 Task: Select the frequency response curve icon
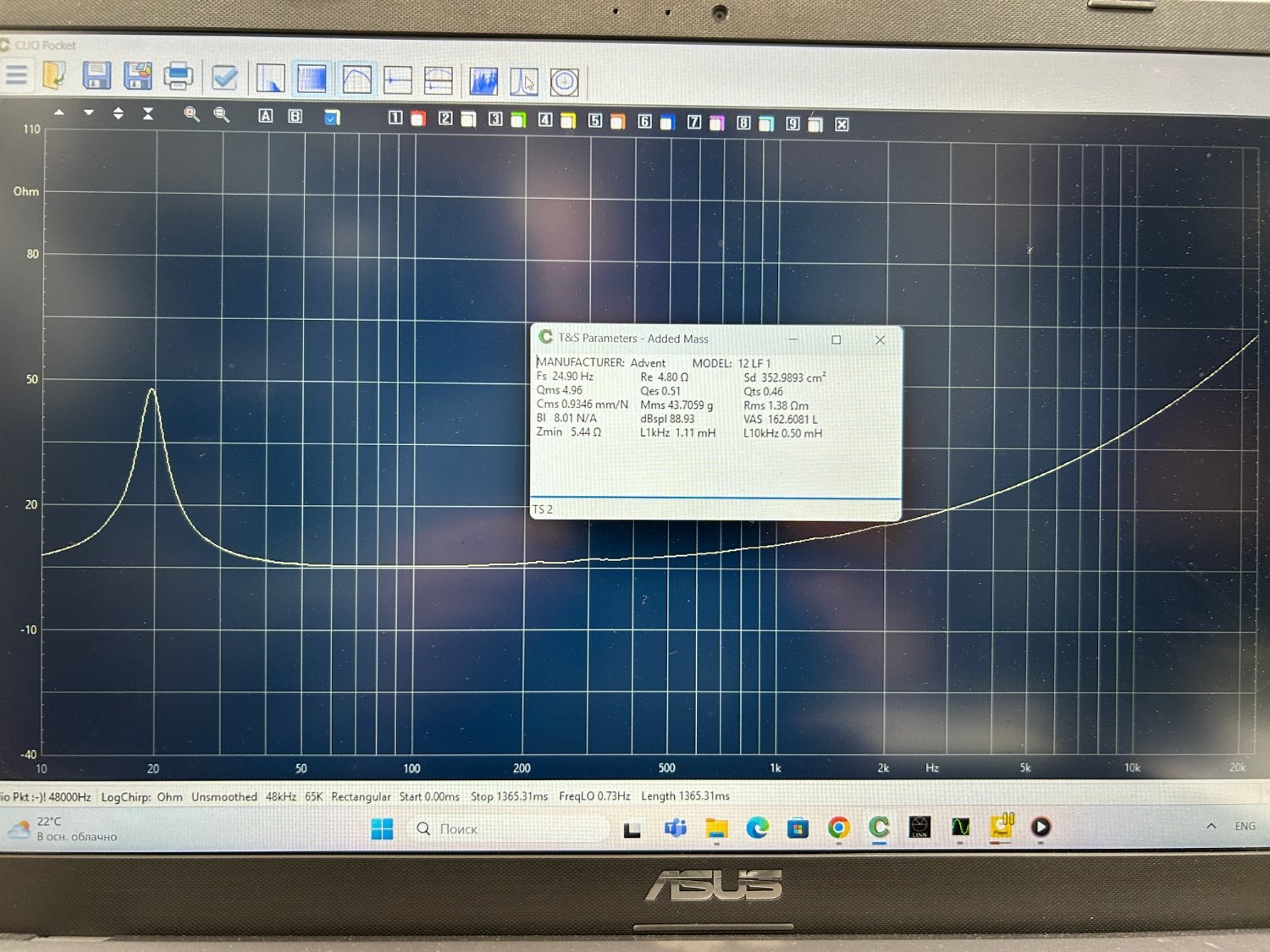tap(356, 80)
